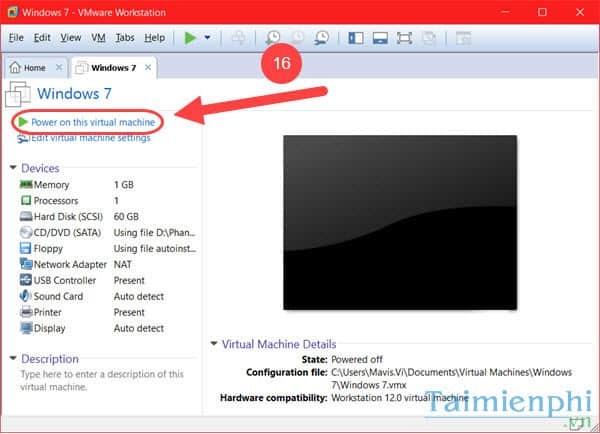Enter full screen mode icon
Image resolution: width=600 pixels, height=434 pixels.
404,38
